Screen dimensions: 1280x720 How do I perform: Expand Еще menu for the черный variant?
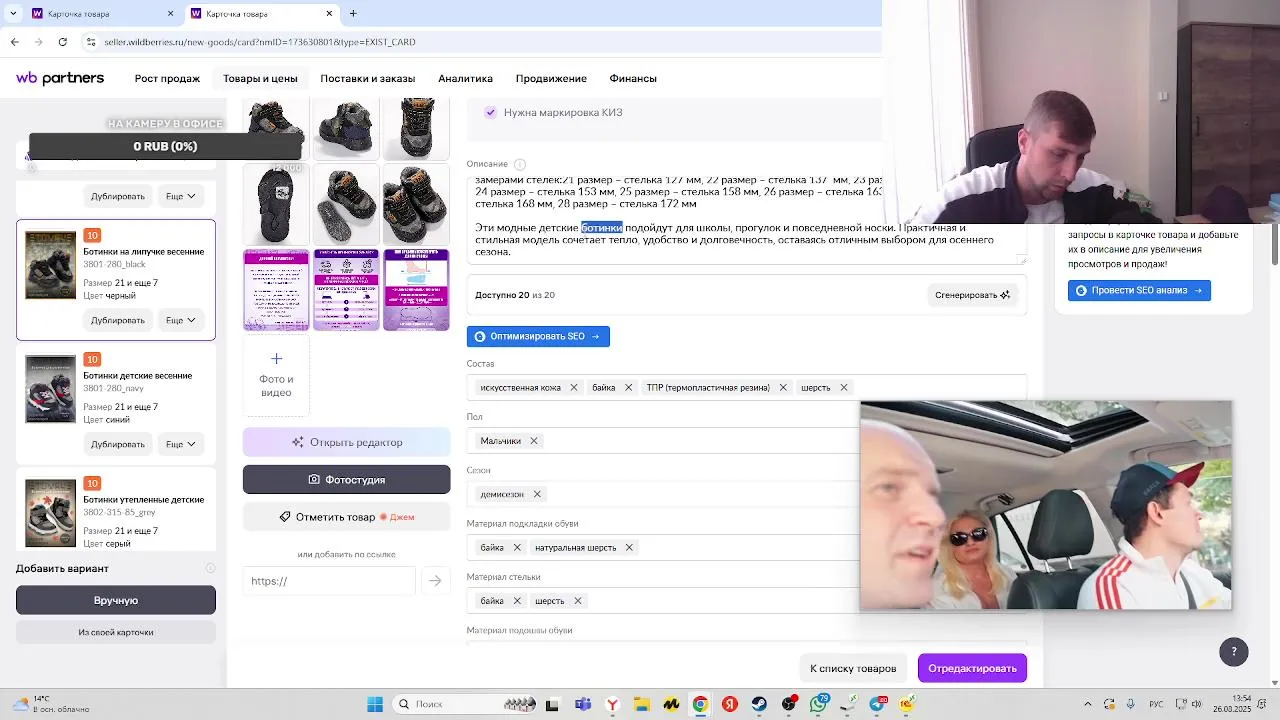click(x=181, y=320)
